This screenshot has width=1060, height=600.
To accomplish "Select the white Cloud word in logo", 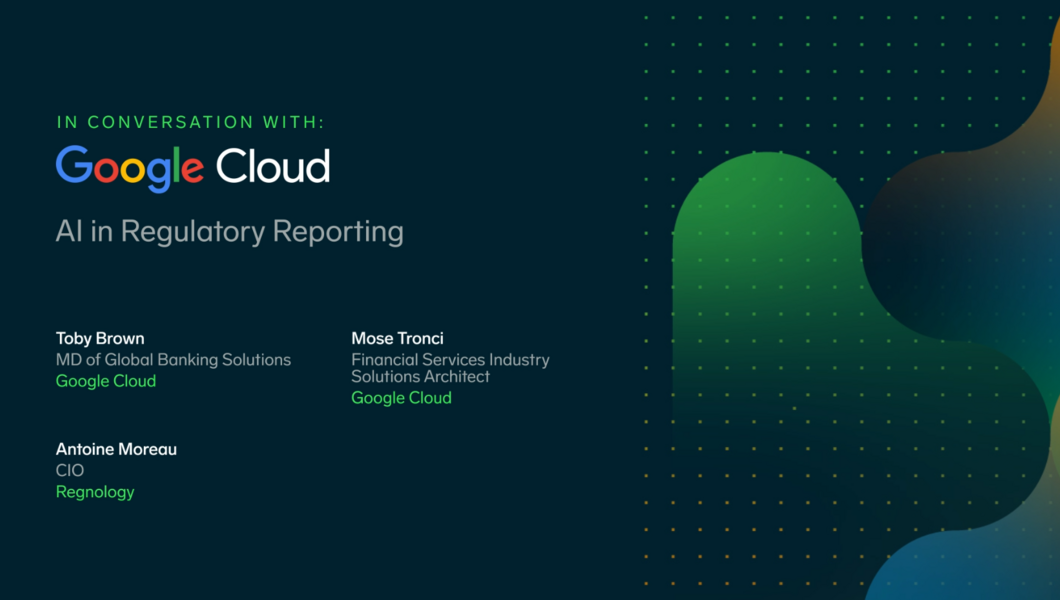I will pyautogui.click(x=273, y=166).
